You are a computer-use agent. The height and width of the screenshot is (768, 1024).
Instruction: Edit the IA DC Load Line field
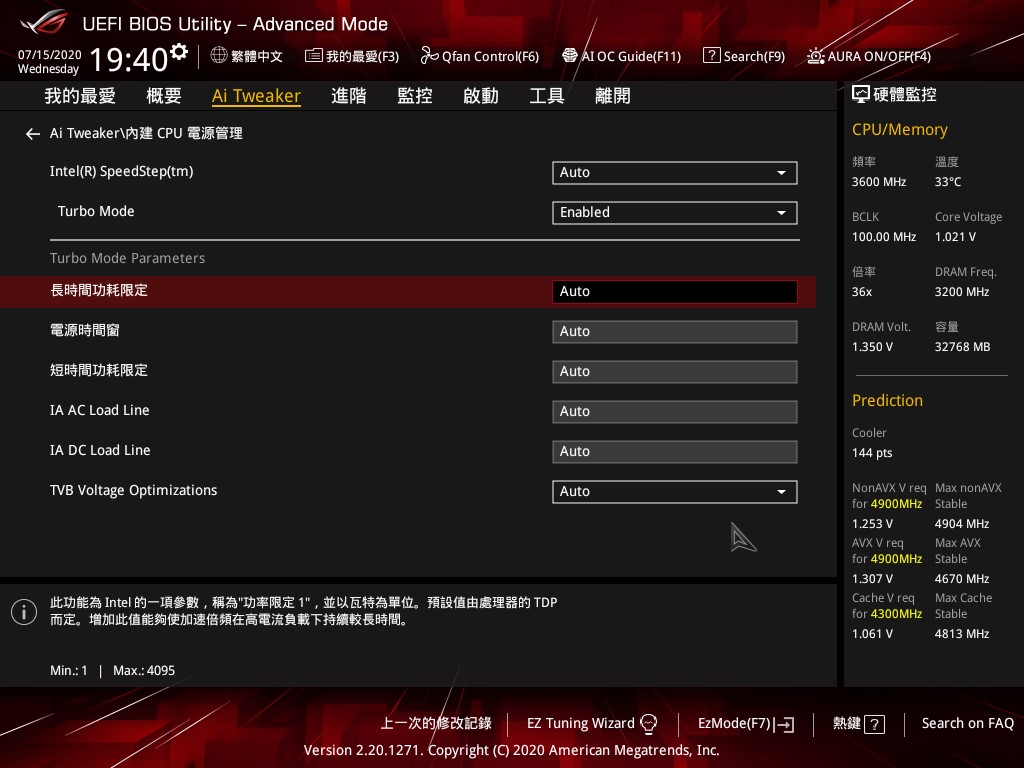pyautogui.click(x=675, y=452)
